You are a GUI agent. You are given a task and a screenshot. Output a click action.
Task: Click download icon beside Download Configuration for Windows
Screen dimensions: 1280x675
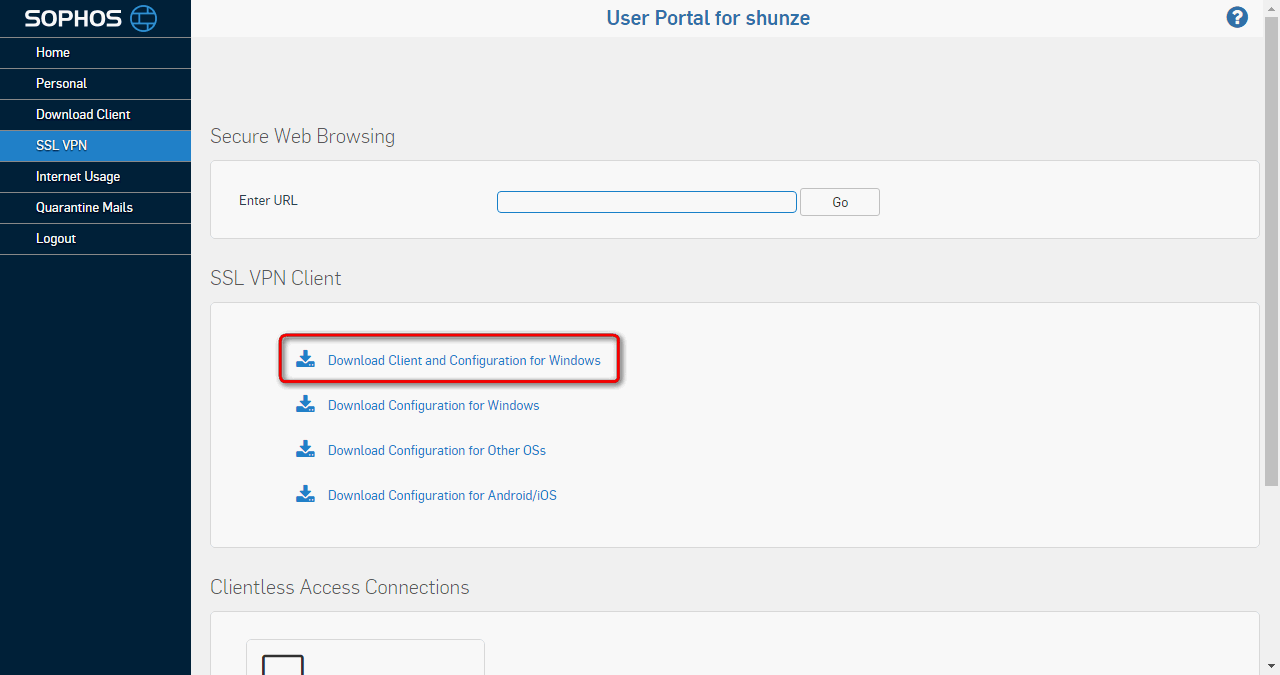[x=306, y=404]
